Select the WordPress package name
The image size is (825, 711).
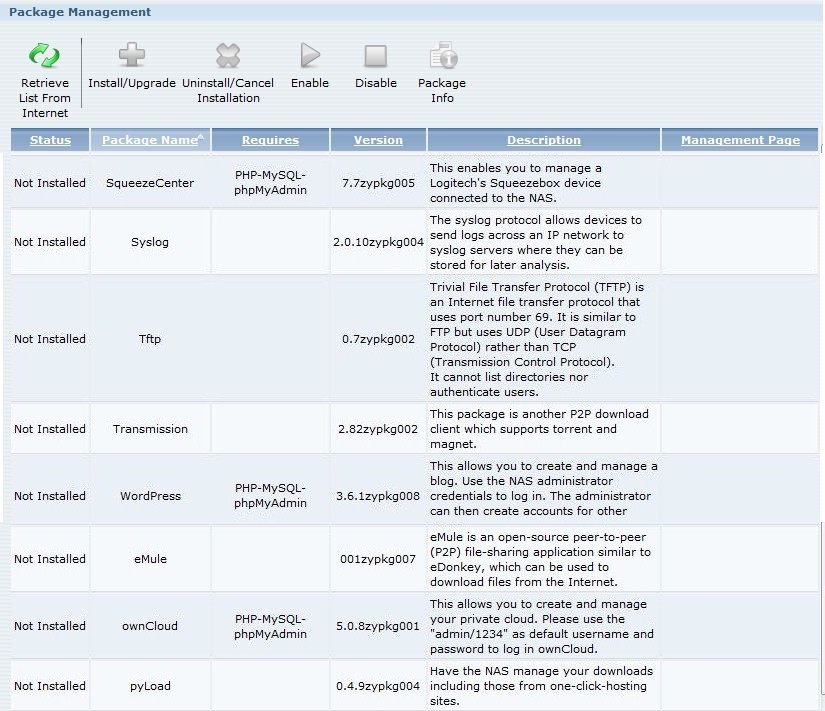(x=150, y=496)
